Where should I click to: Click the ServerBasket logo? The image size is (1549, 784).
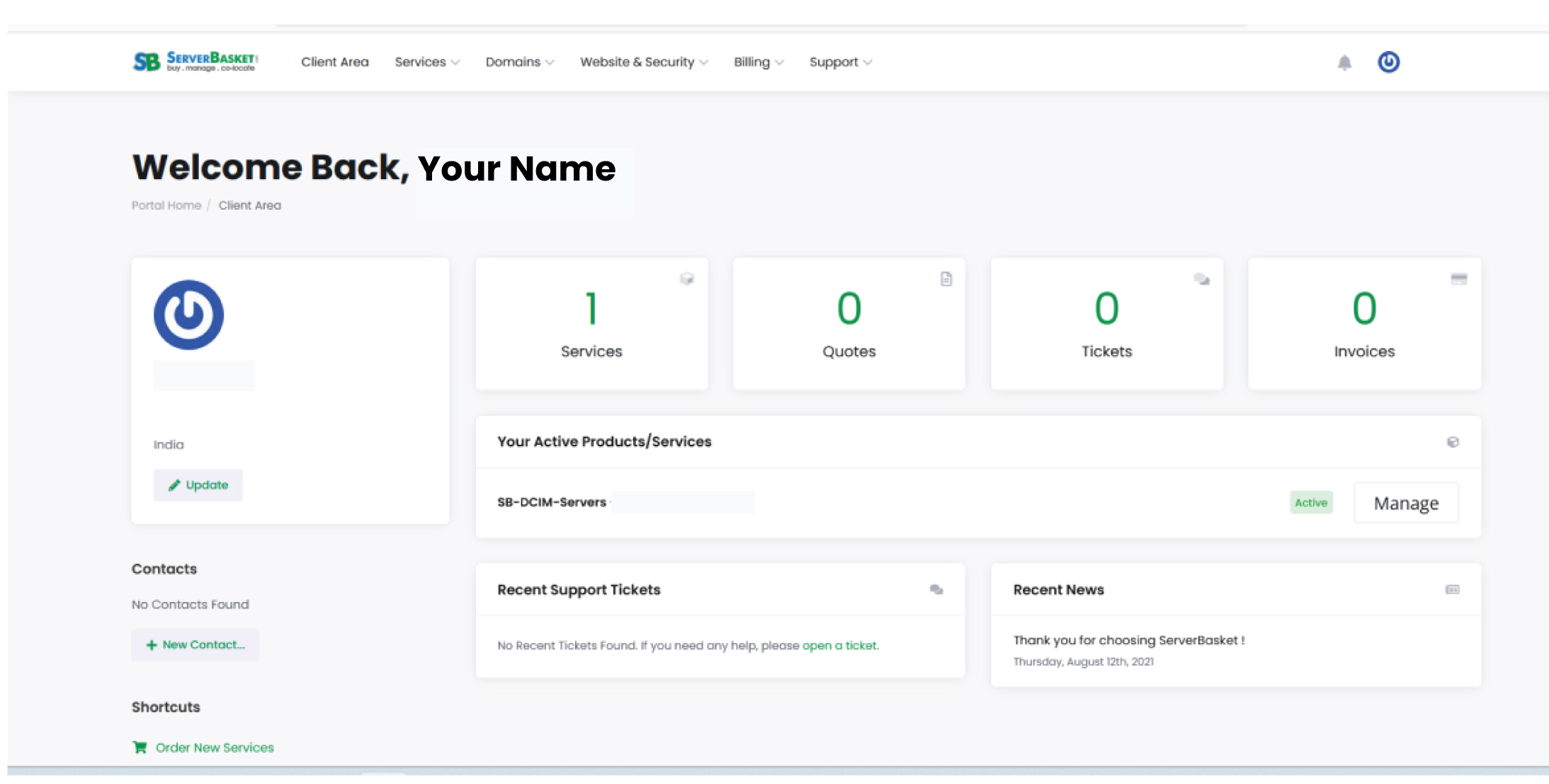pos(195,61)
